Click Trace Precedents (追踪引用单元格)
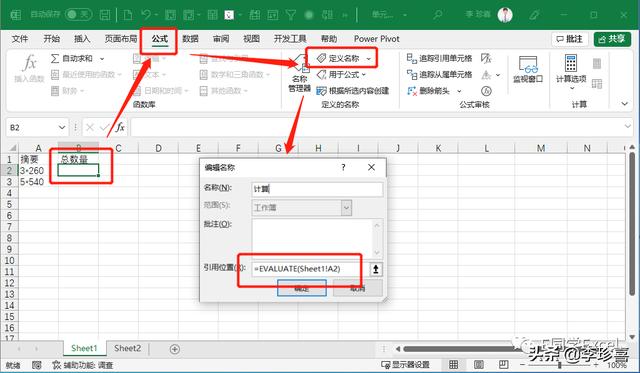Viewport: 640px width, 373px height. (439, 59)
